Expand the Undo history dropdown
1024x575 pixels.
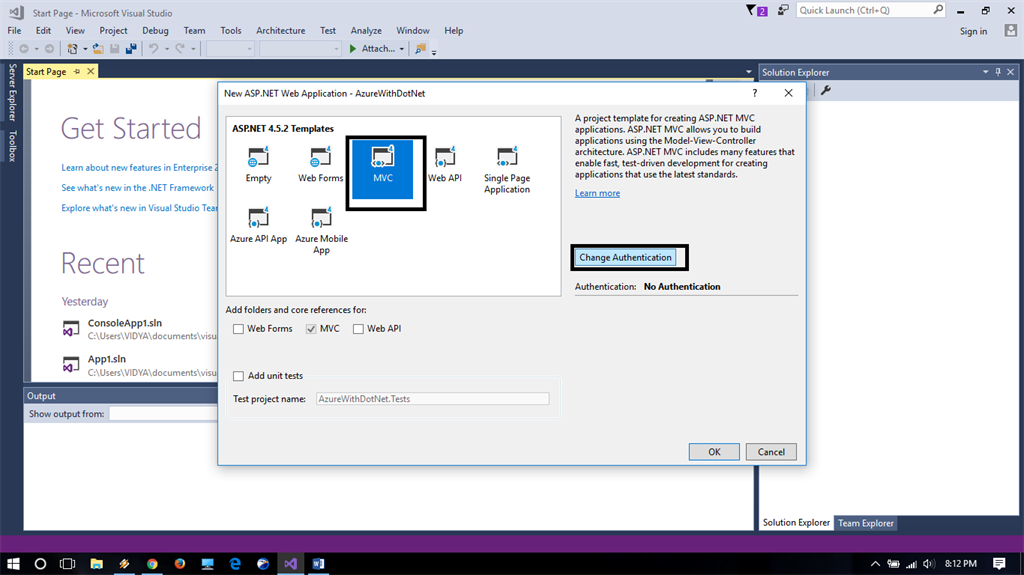[167, 49]
